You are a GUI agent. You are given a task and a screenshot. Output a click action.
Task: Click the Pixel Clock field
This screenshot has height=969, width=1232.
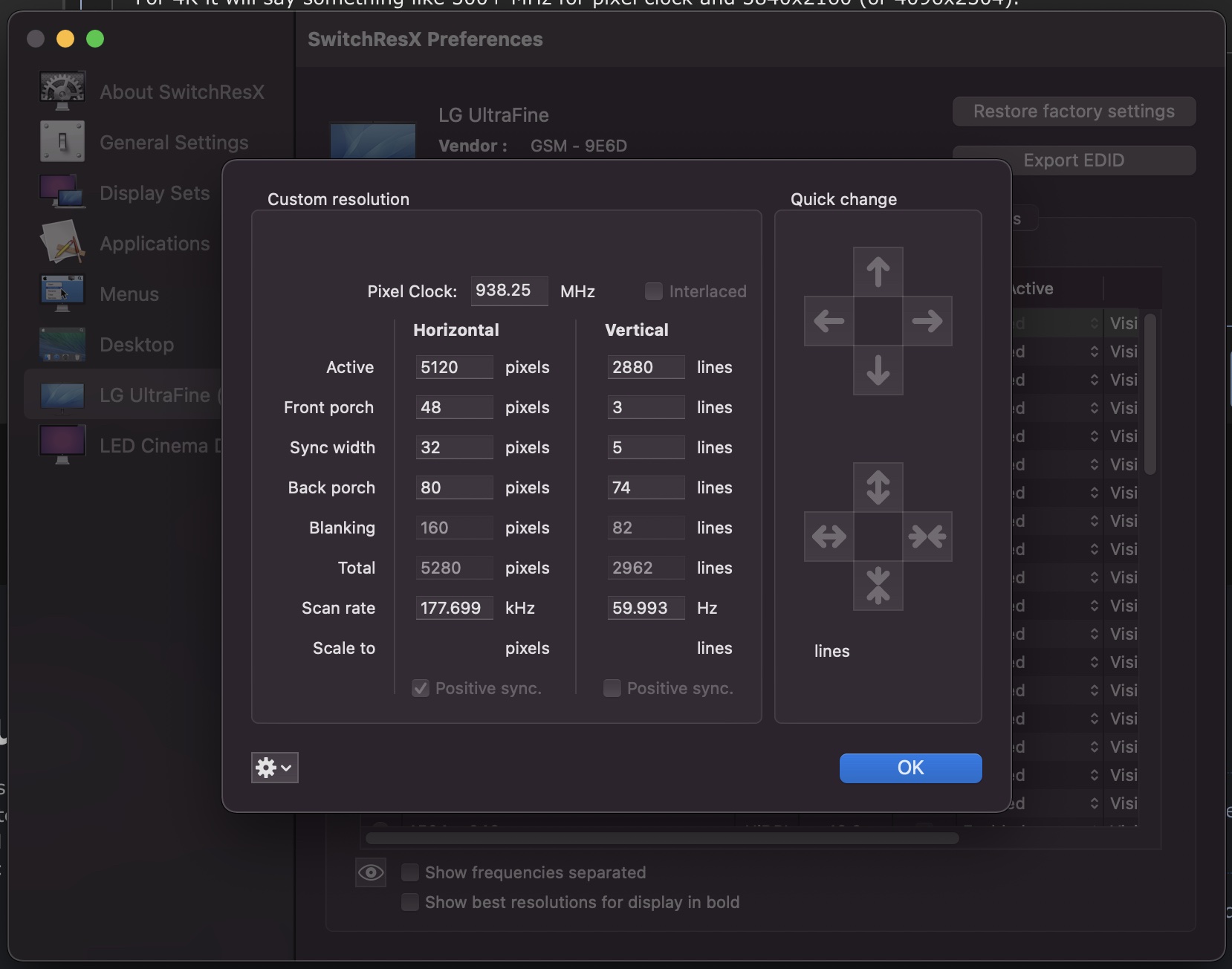(510, 291)
